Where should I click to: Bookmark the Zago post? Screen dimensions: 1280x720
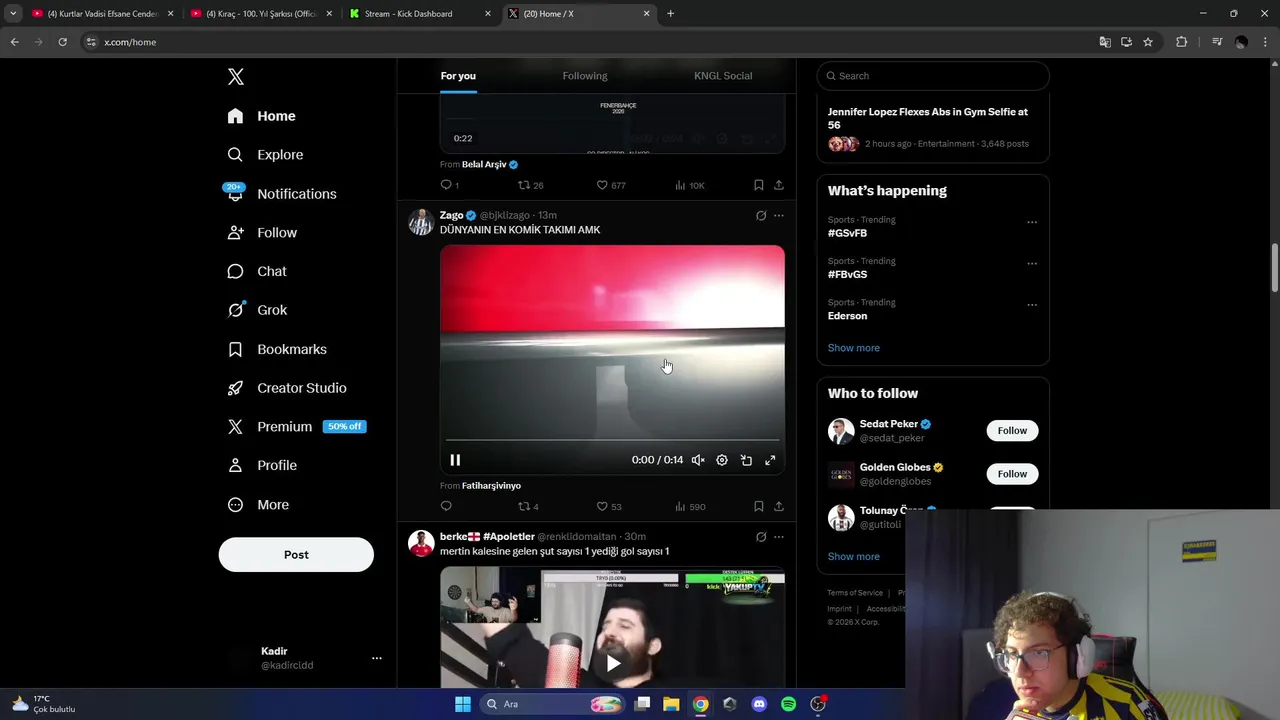759,506
